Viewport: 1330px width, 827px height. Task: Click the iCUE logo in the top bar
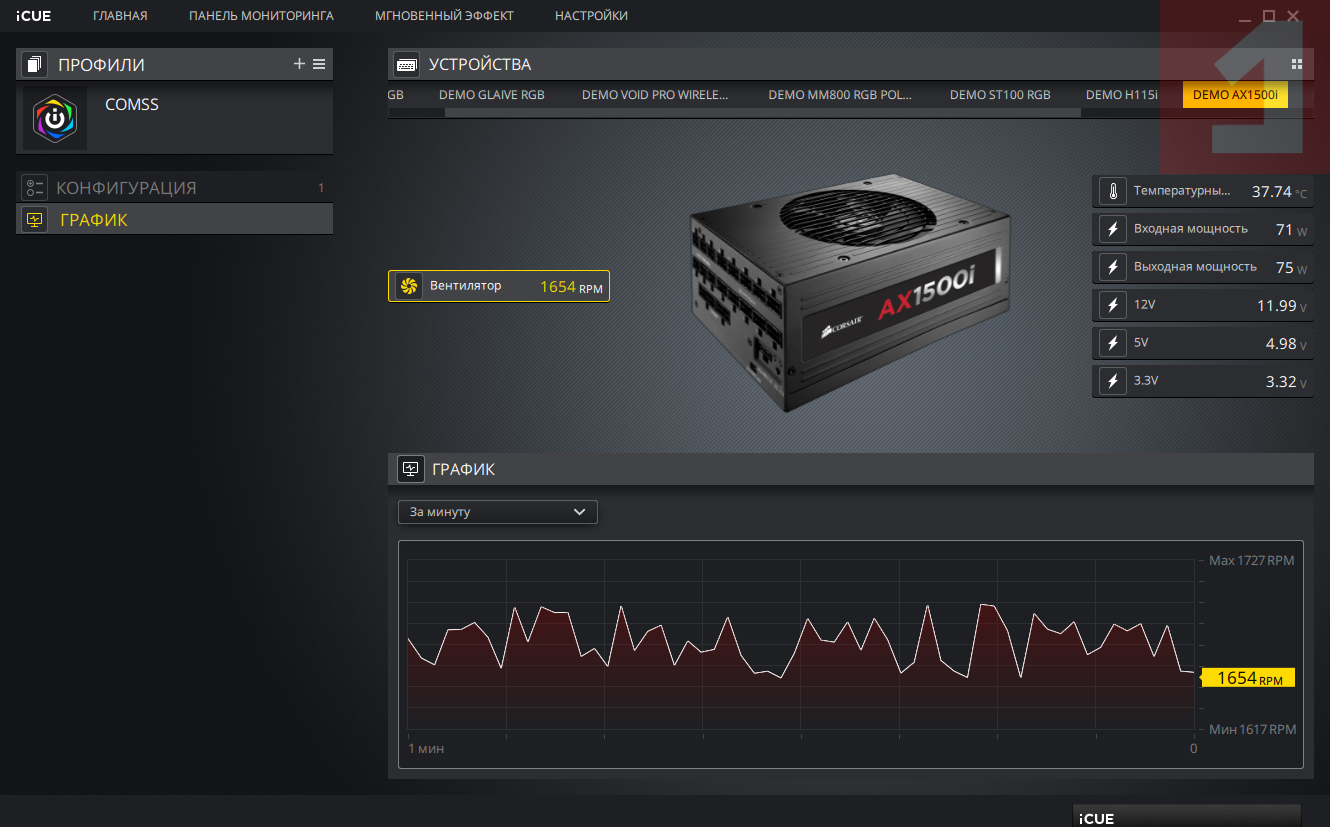point(33,16)
